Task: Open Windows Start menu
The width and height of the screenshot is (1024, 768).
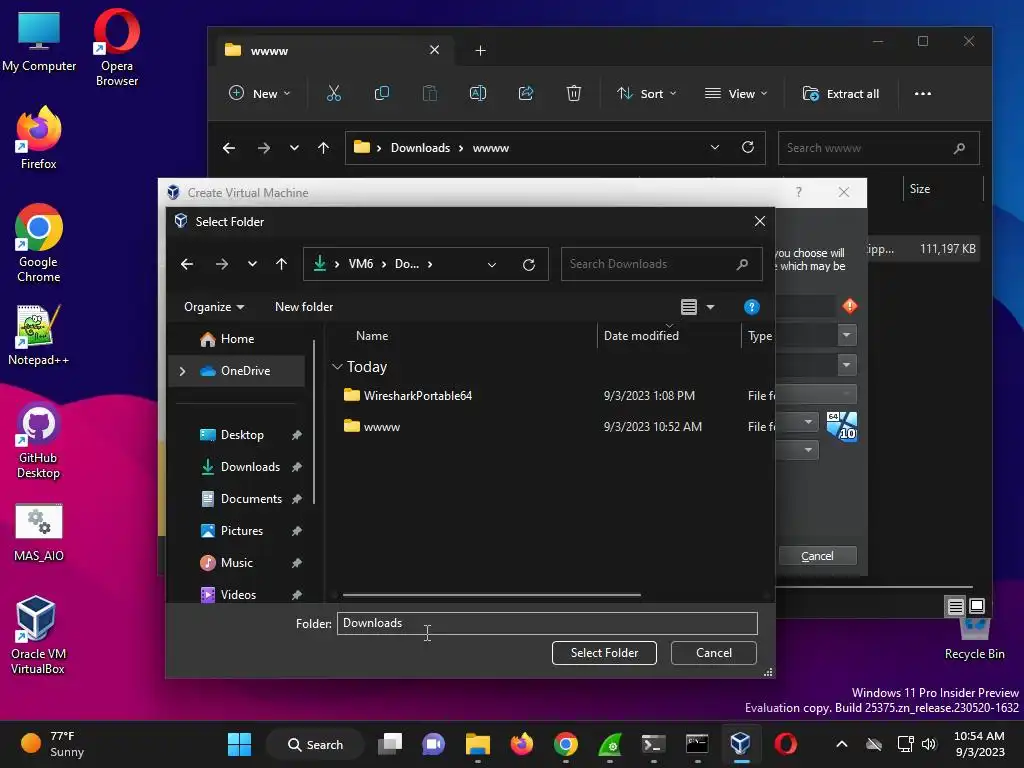Action: 239,744
